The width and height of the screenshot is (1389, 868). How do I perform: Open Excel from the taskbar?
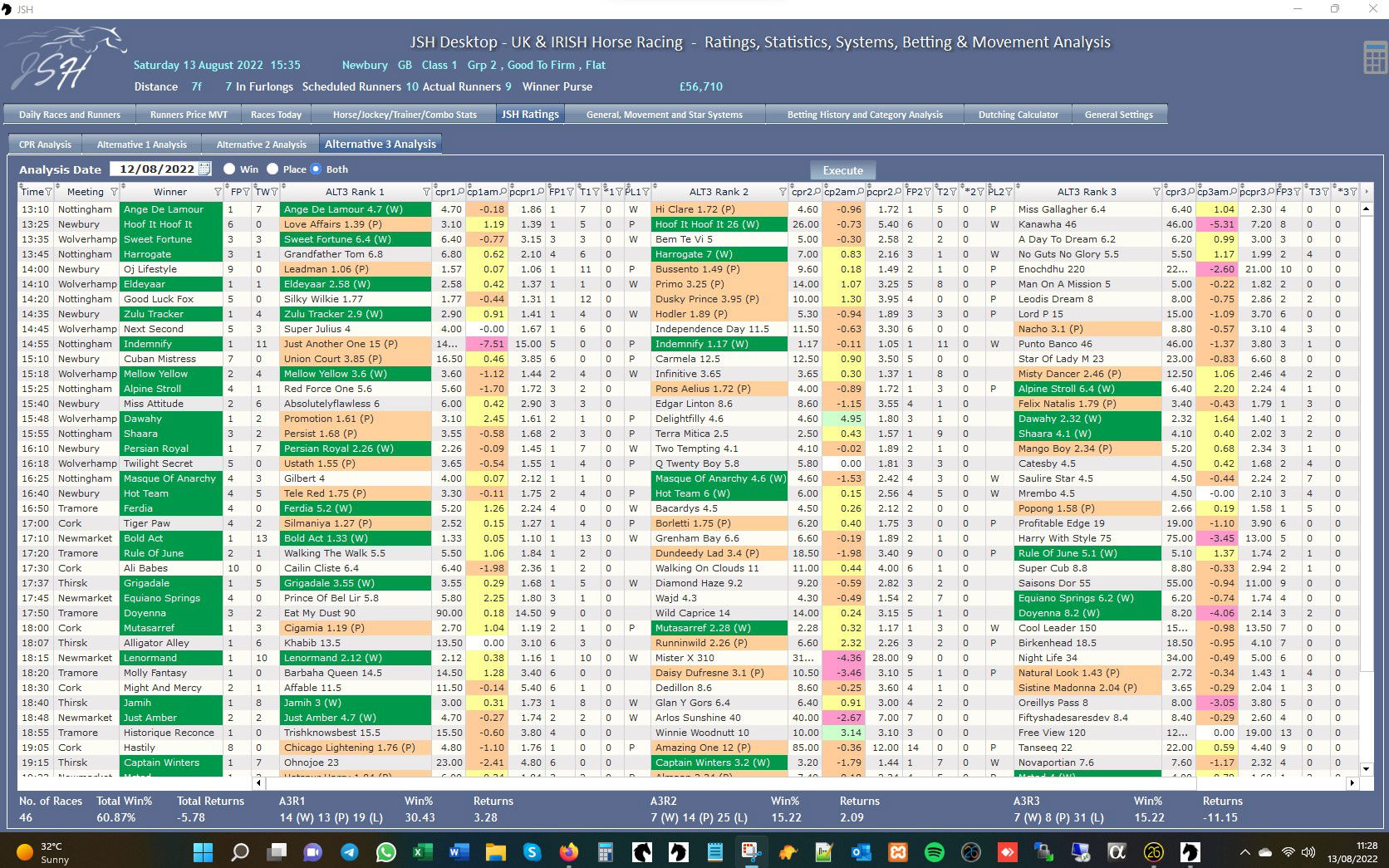click(421, 851)
